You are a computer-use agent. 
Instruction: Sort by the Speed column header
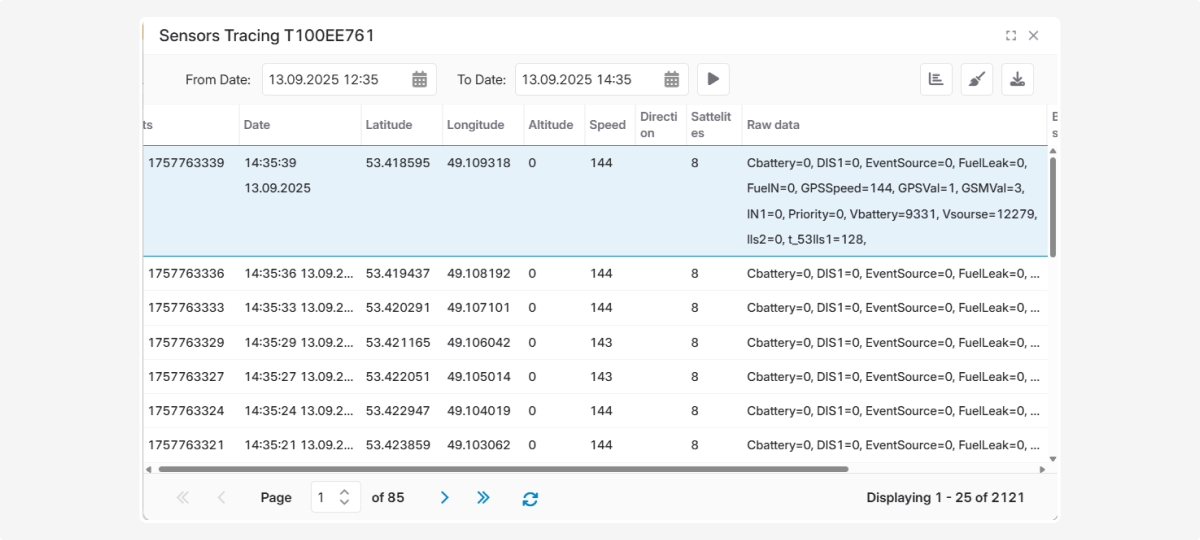[607, 125]
